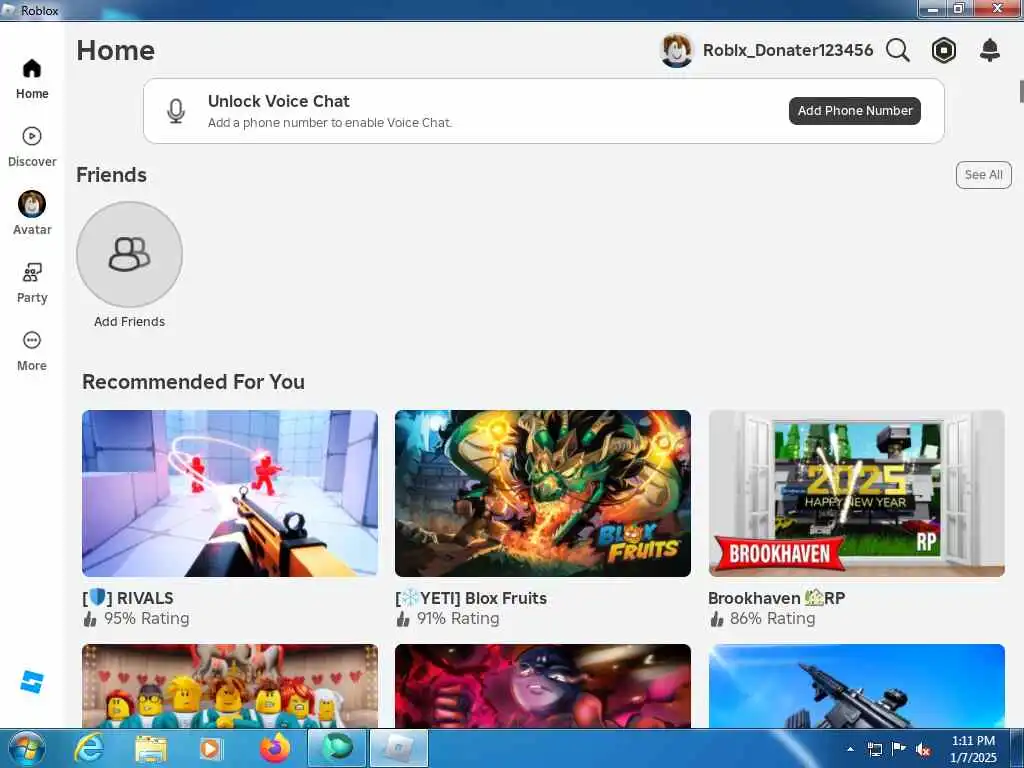Click the Roblox taskbar button
The image size is (1024, 768).
coord(399,748)
